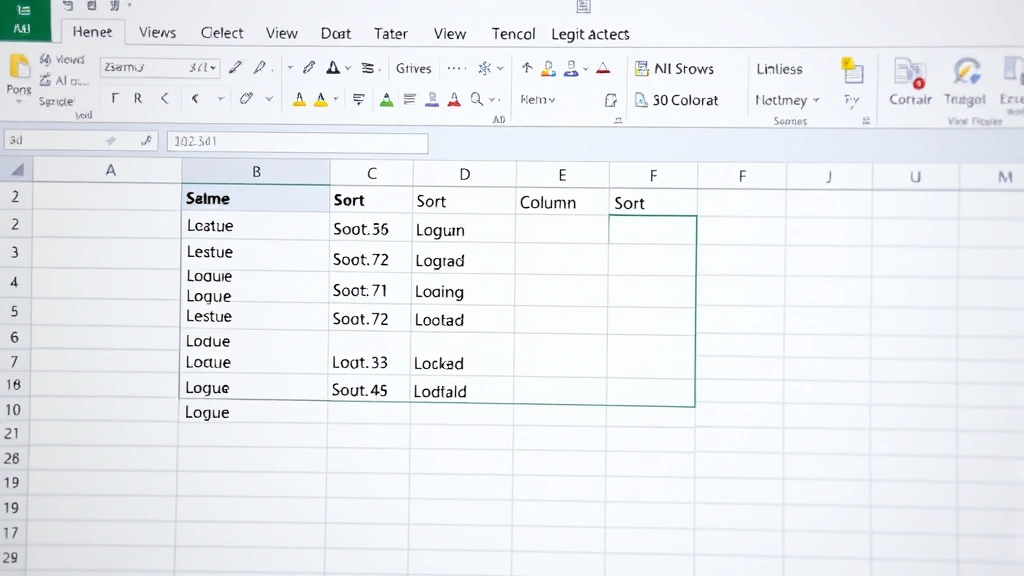Expand the font size dropdown

click(208, 68)
